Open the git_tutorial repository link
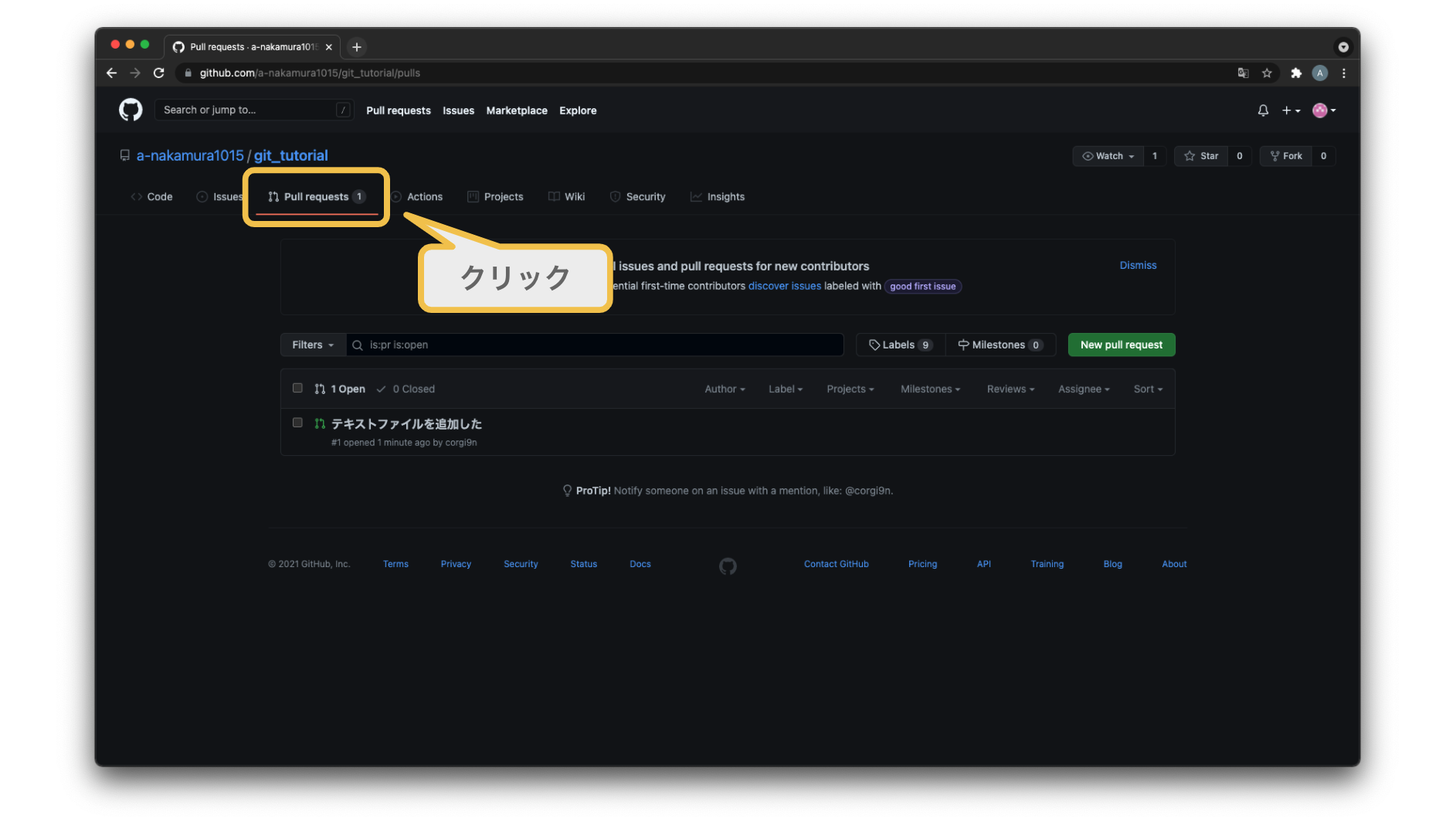Image resolution: width=1456 pixels, height=819 pixels. 290,155
